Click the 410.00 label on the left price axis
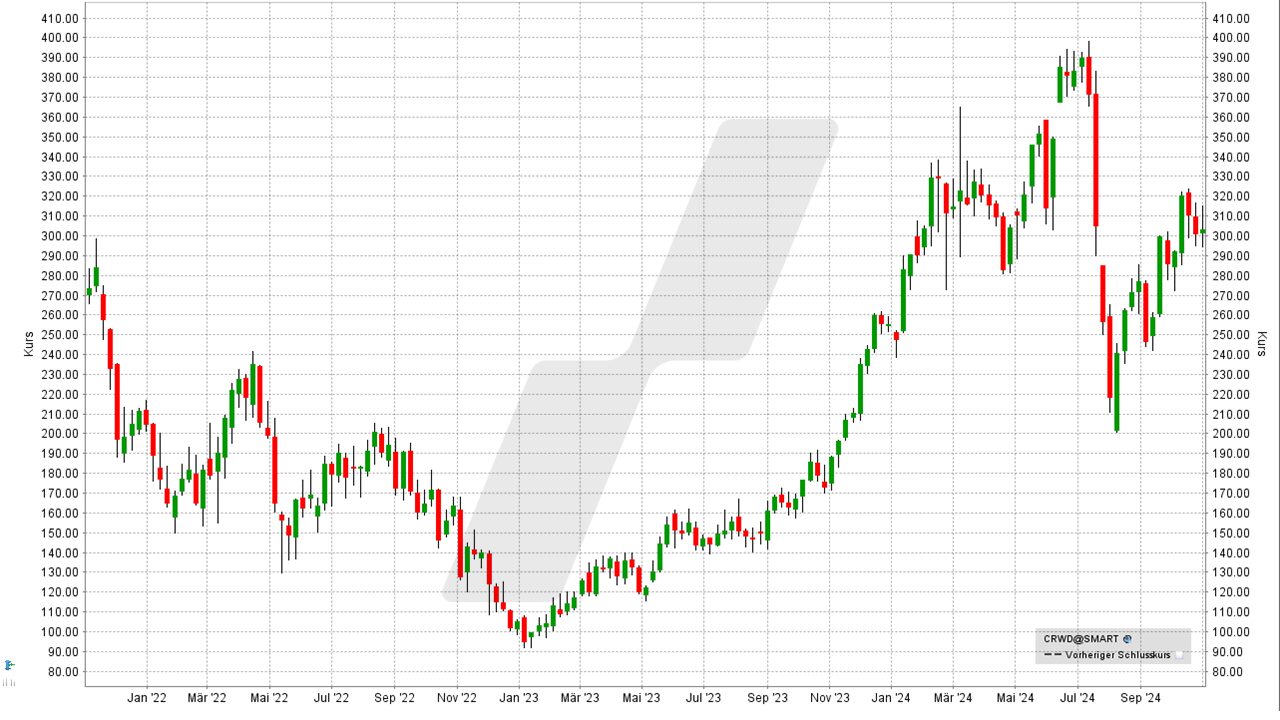Viewport: 1280px width, 720px height. coord(60,18)
